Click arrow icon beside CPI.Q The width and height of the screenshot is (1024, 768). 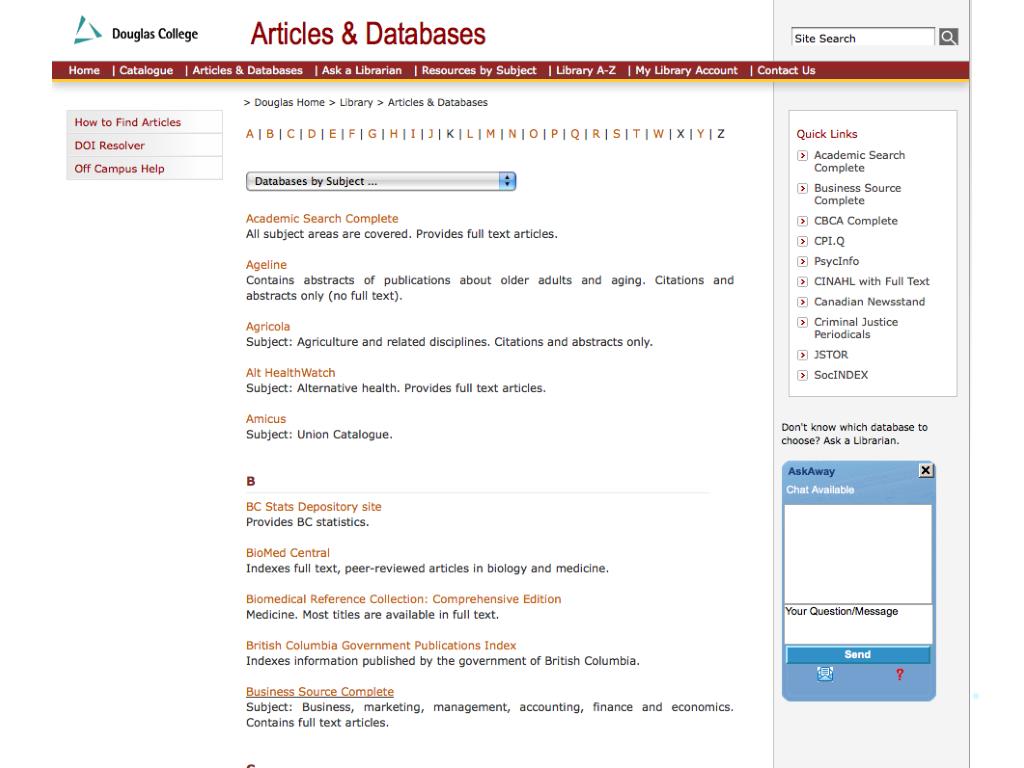[x=803, y=242]
